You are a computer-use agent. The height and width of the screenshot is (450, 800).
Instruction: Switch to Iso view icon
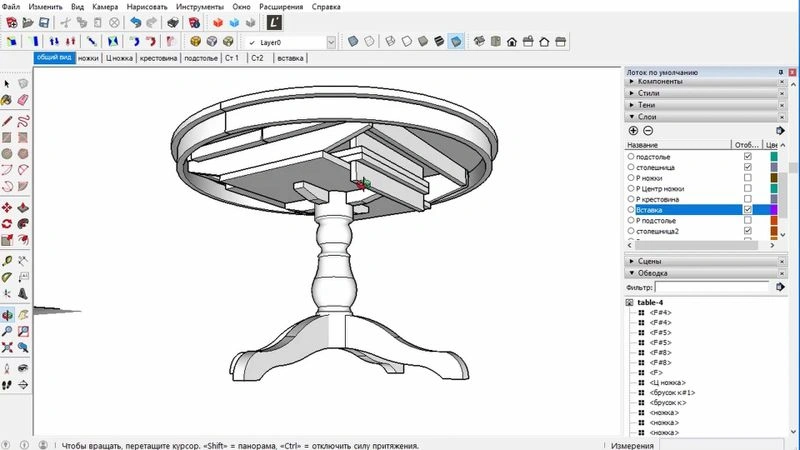479,41
